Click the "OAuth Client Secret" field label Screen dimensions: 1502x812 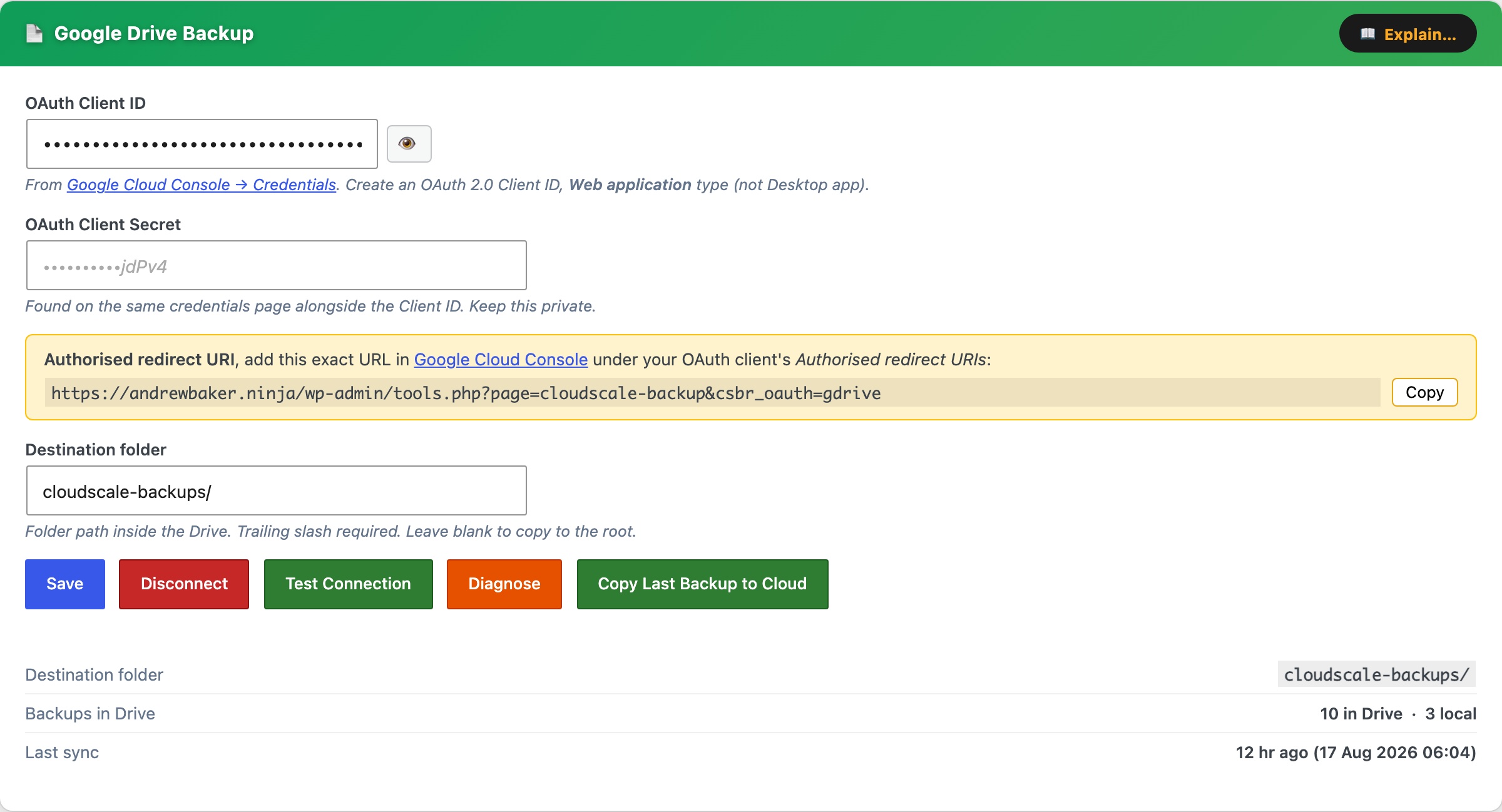[103, 225]
